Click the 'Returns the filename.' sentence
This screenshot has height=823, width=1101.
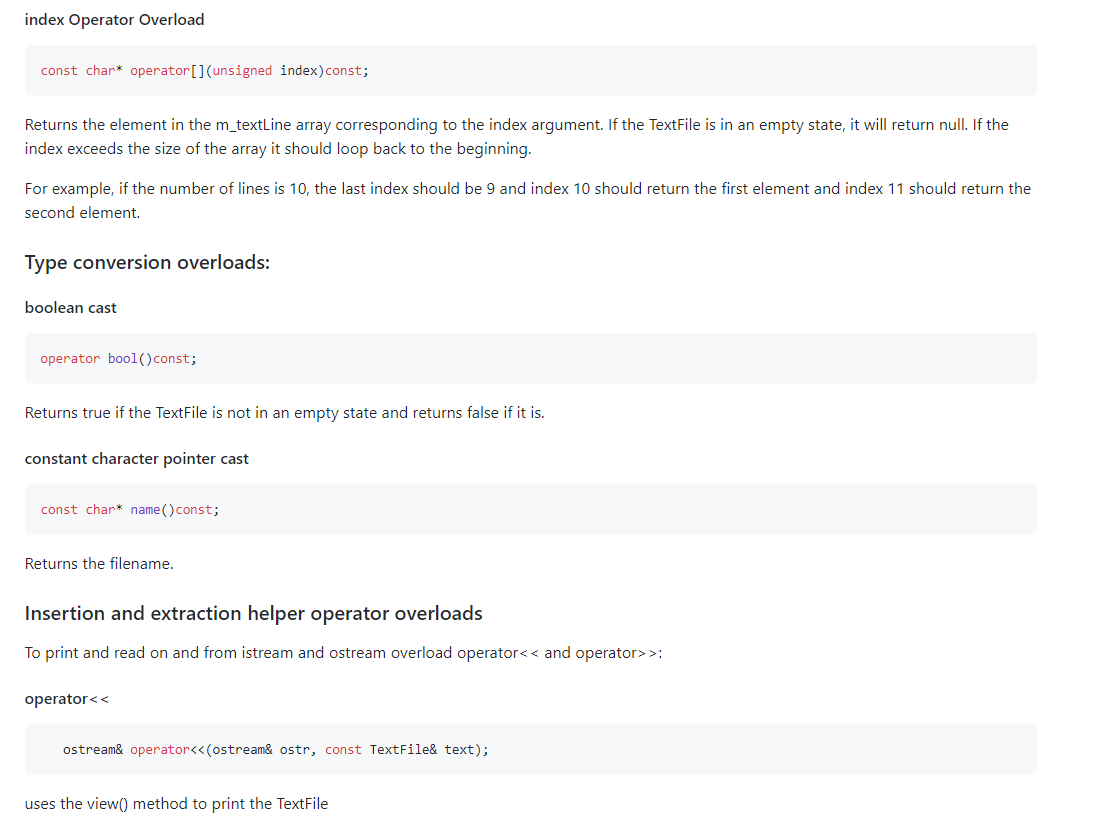pyautogui.click(x=99, y=564)
